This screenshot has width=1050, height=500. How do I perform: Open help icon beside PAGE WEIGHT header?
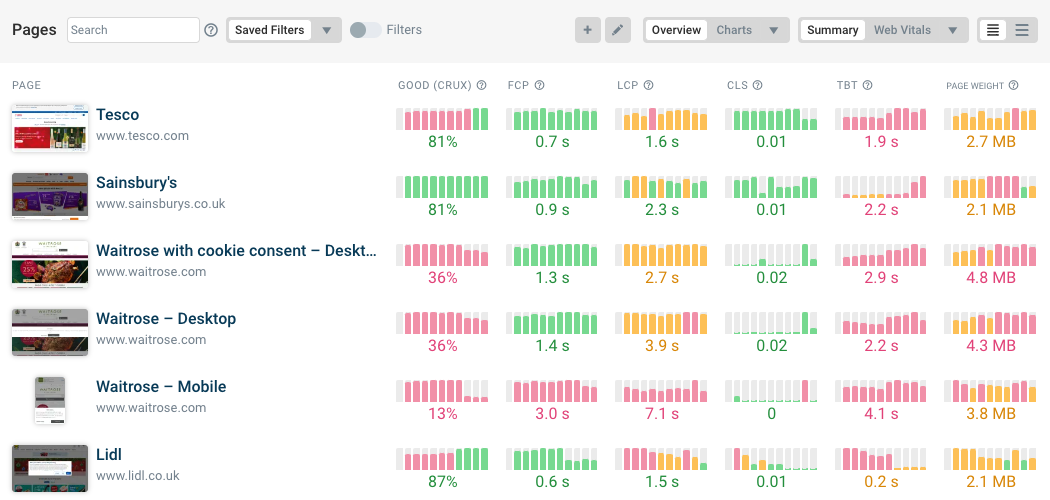tap(1013, 85)
